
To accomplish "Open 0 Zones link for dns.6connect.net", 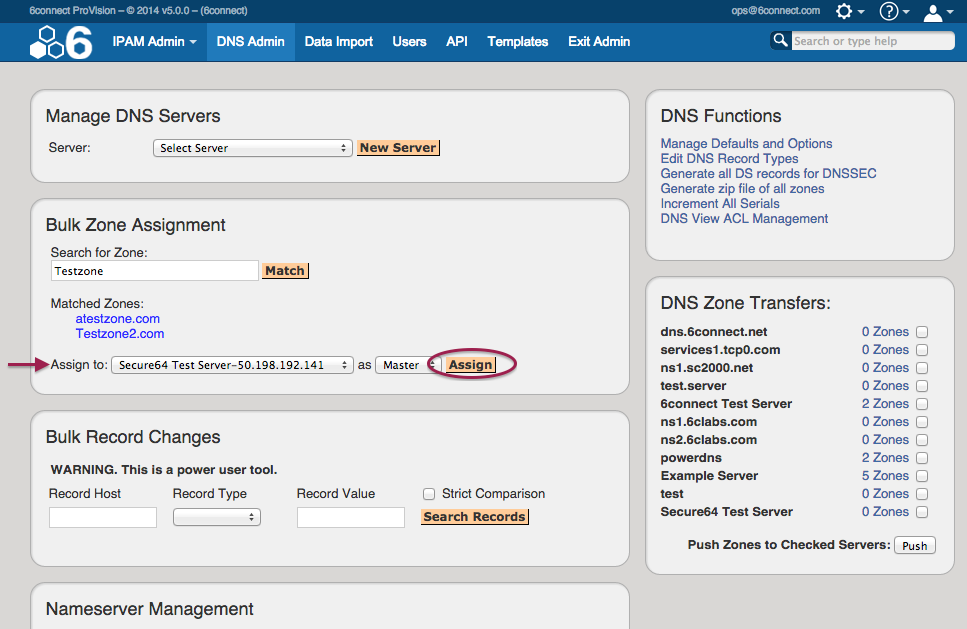I will pos(885,332).
